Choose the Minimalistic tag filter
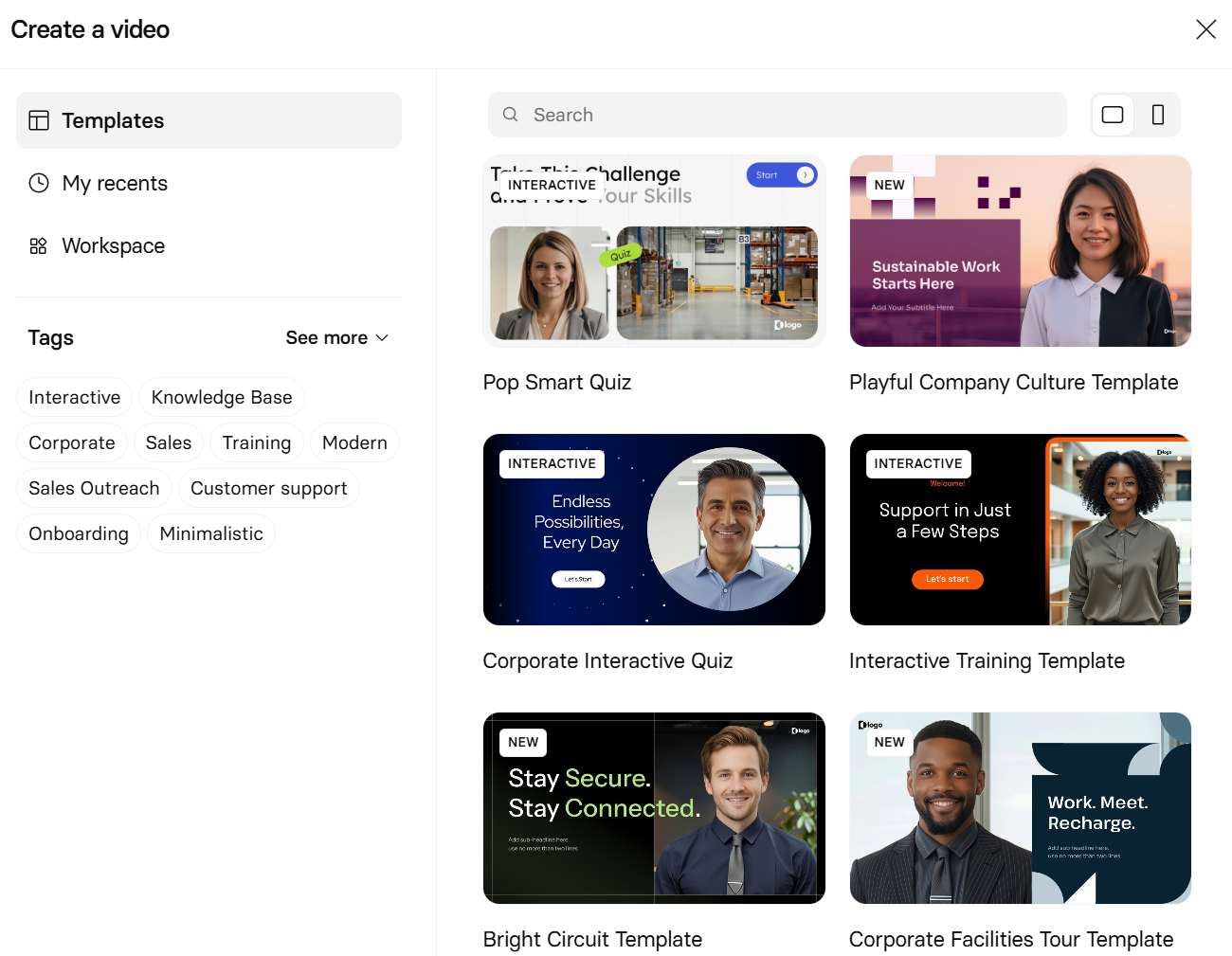 [x=211, y=533]
